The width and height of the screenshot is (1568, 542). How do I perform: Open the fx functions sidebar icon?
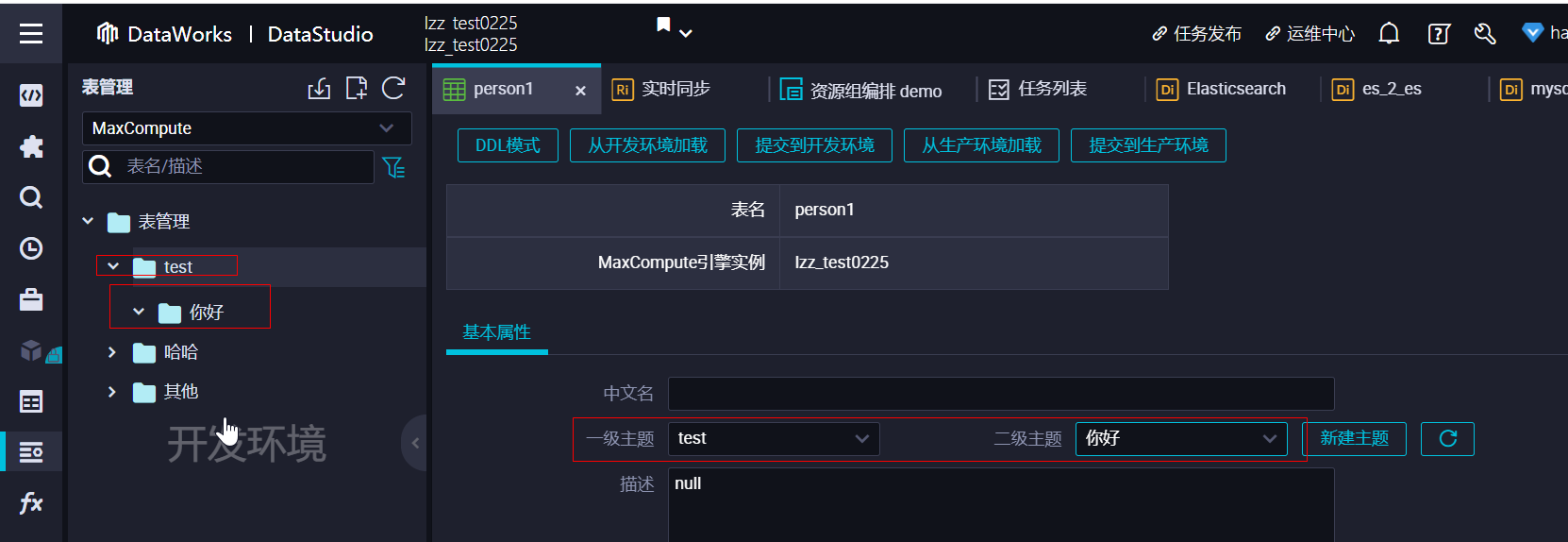click(x=31, y=502)
